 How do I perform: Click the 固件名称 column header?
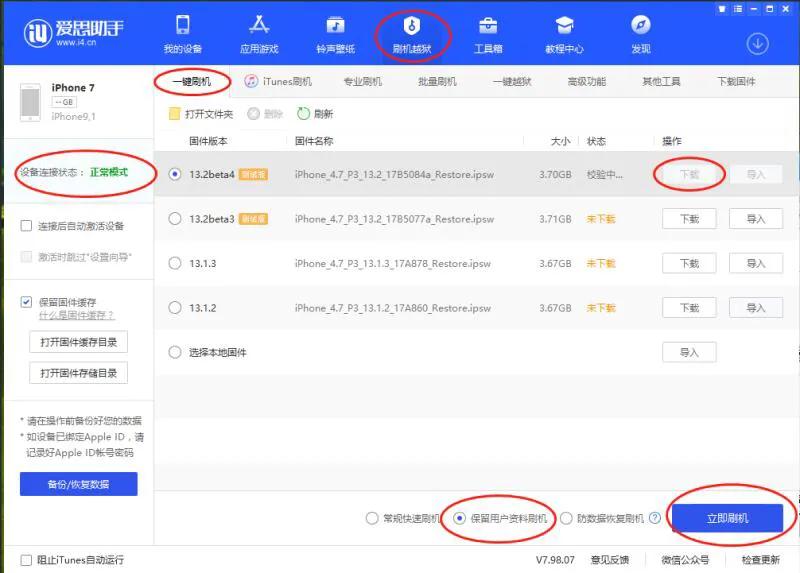(314, 141)
